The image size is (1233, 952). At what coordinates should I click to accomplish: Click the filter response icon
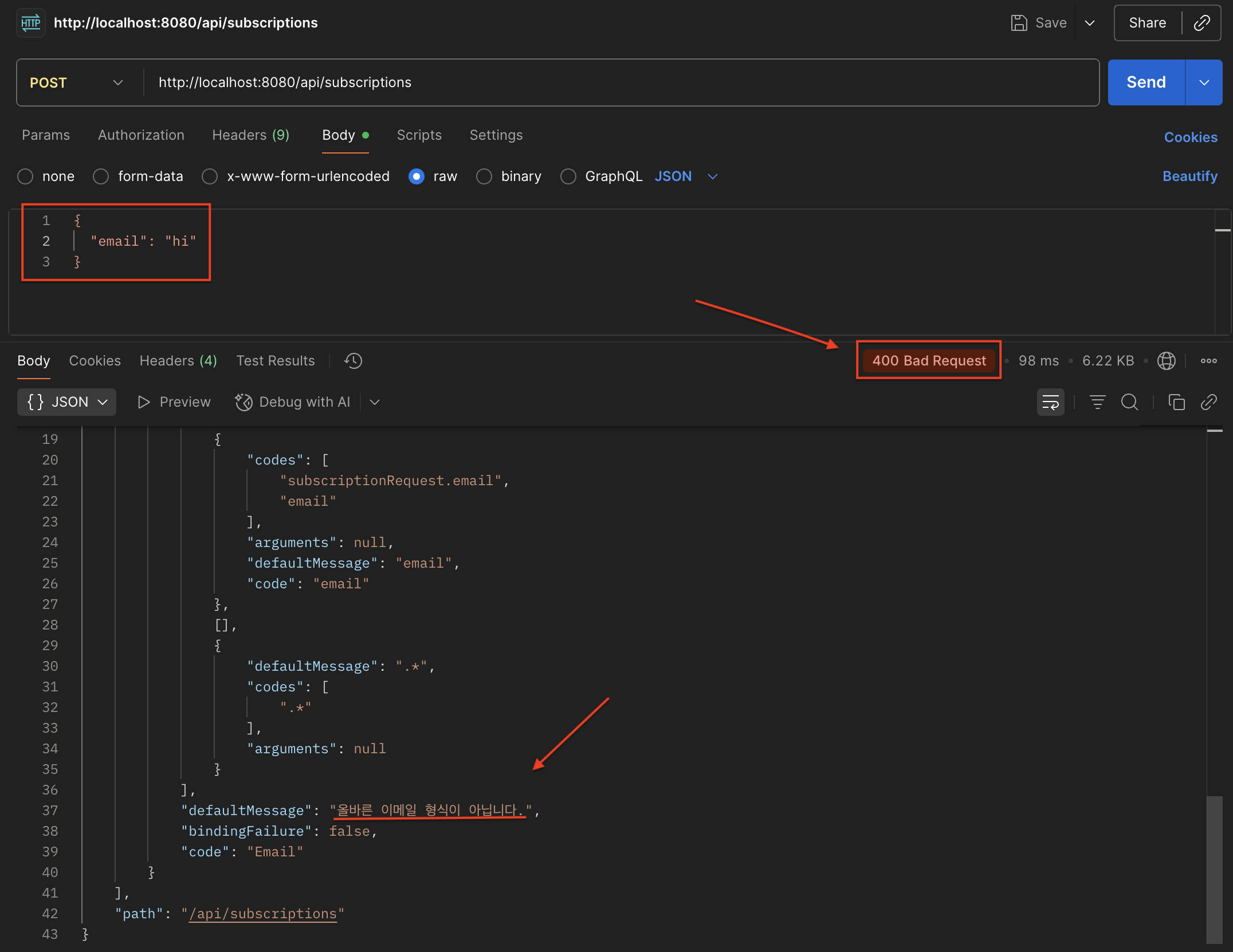tap(1097, 402)
